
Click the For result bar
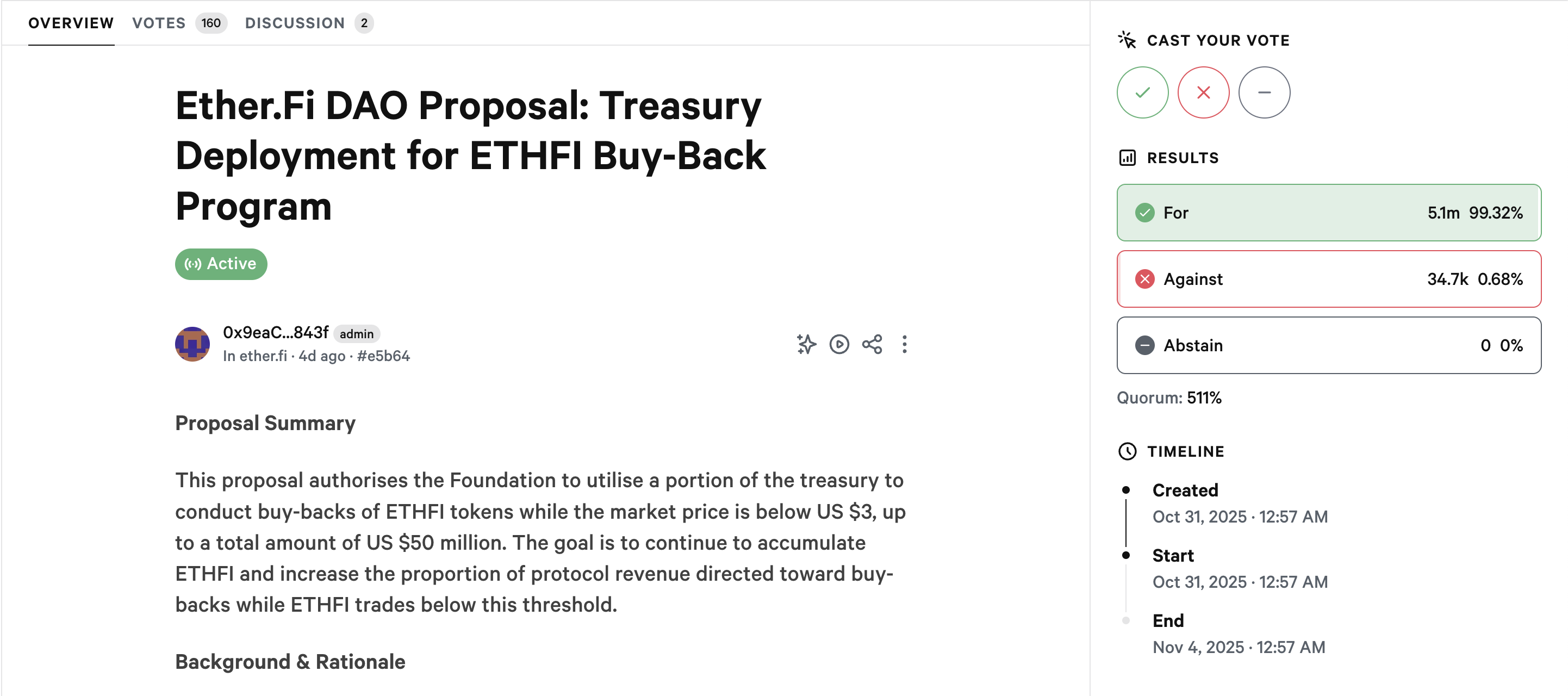(1328, 213)
